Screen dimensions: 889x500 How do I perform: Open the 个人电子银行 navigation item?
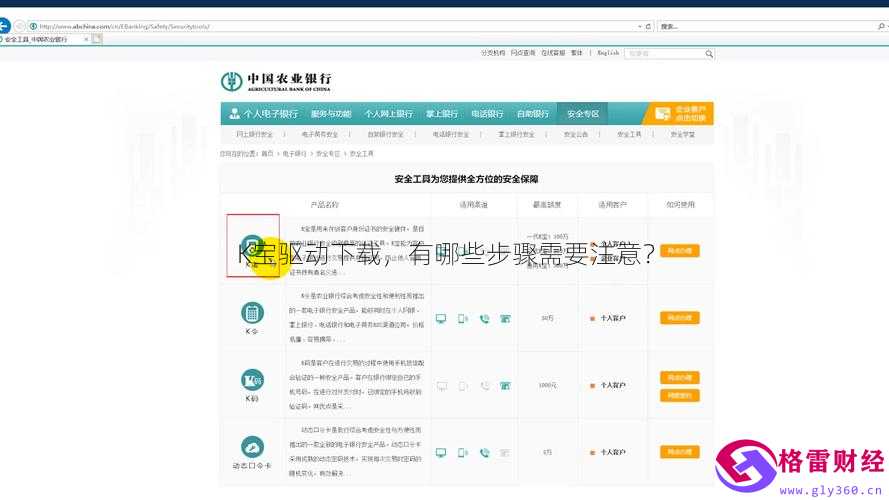(264, 114)
